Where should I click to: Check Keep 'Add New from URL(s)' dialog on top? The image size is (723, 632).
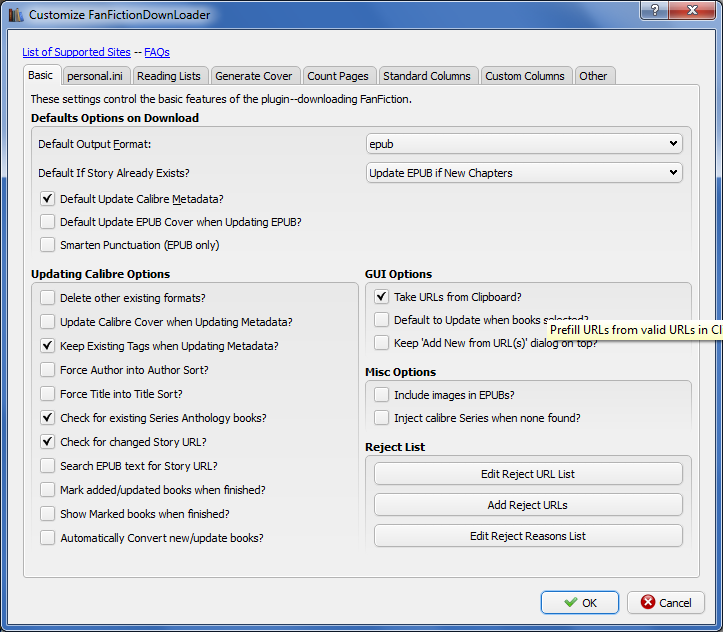(x=381, y=343)
